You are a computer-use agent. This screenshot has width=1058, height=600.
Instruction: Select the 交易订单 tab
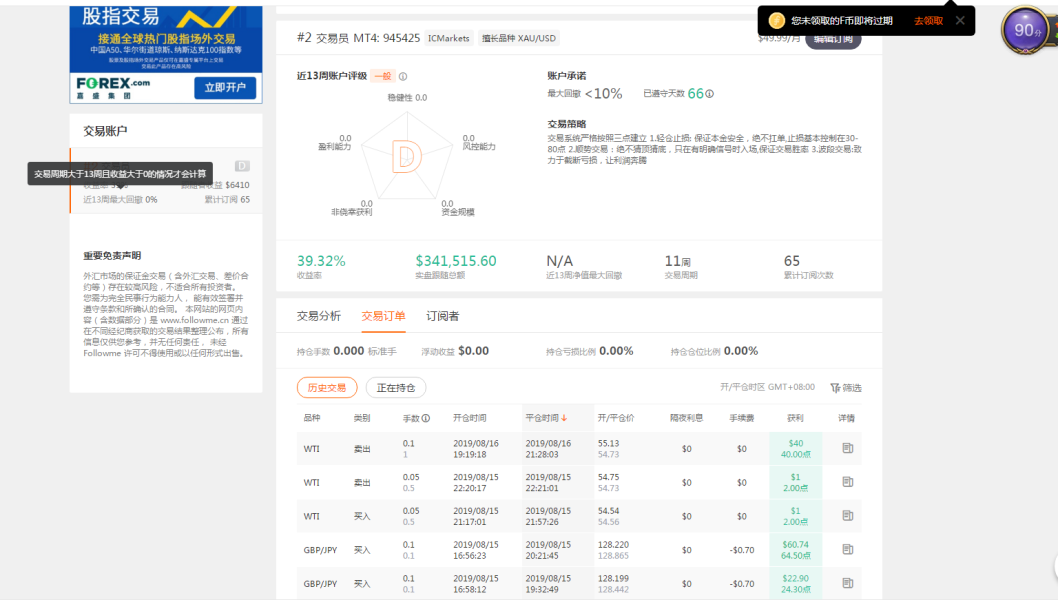[x=383, y=316]
